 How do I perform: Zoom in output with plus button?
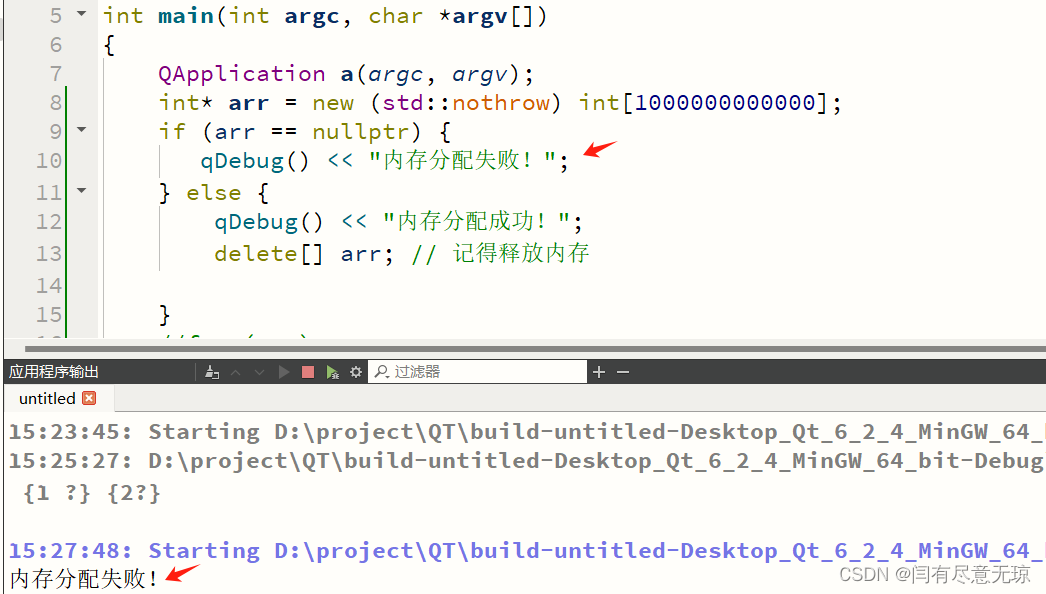[x=598, y=372]
